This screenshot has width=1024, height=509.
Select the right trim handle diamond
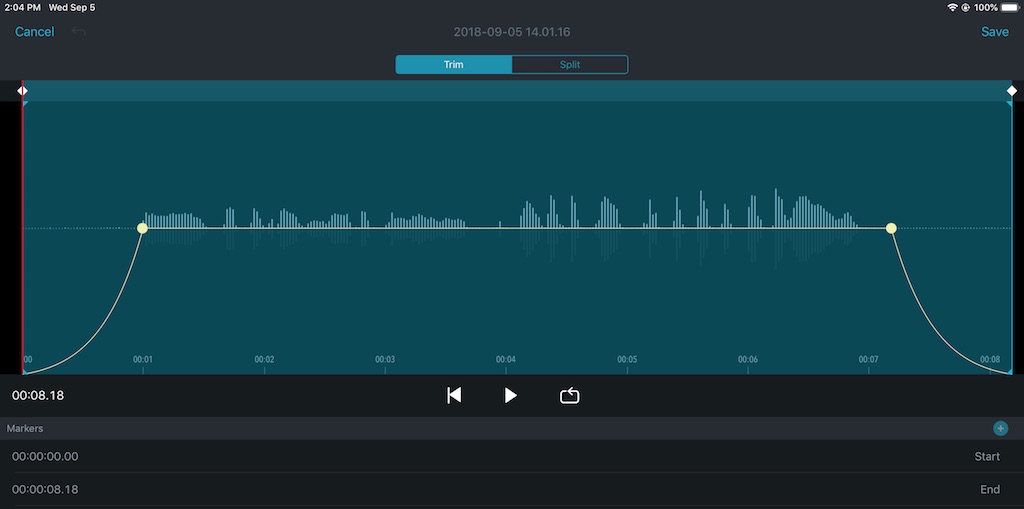(x=1011, y=91)
